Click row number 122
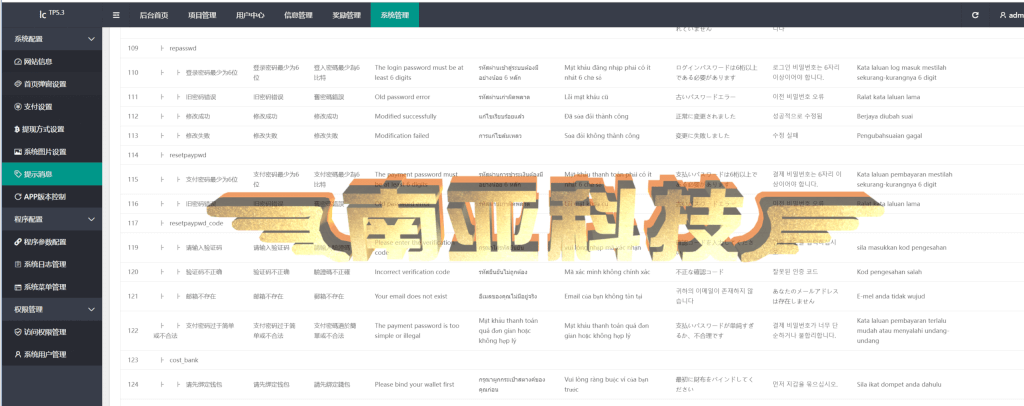 [x=133, y=331]
